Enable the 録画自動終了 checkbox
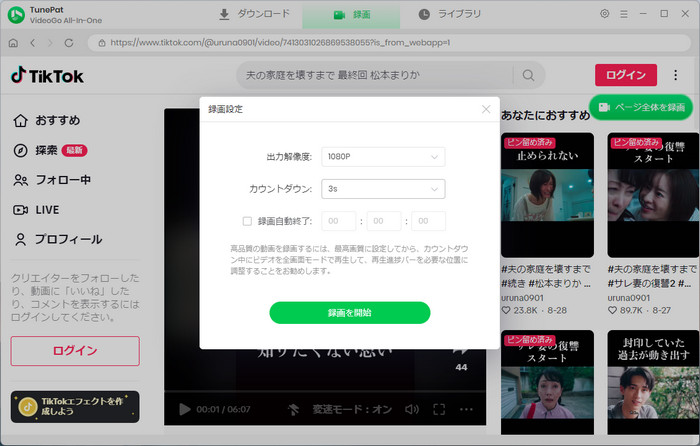 click(x=247, y=221)
